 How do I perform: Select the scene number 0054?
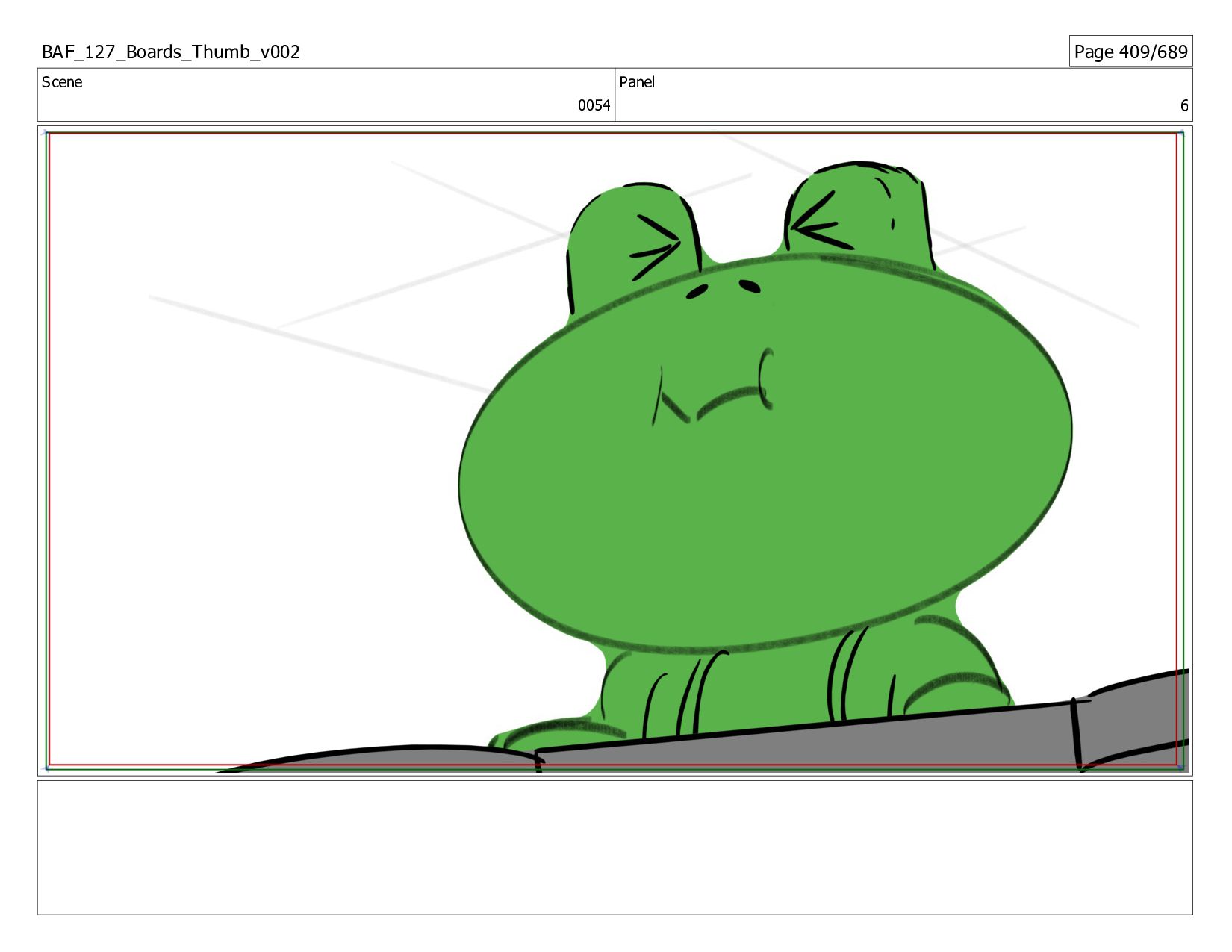[594, 105]
